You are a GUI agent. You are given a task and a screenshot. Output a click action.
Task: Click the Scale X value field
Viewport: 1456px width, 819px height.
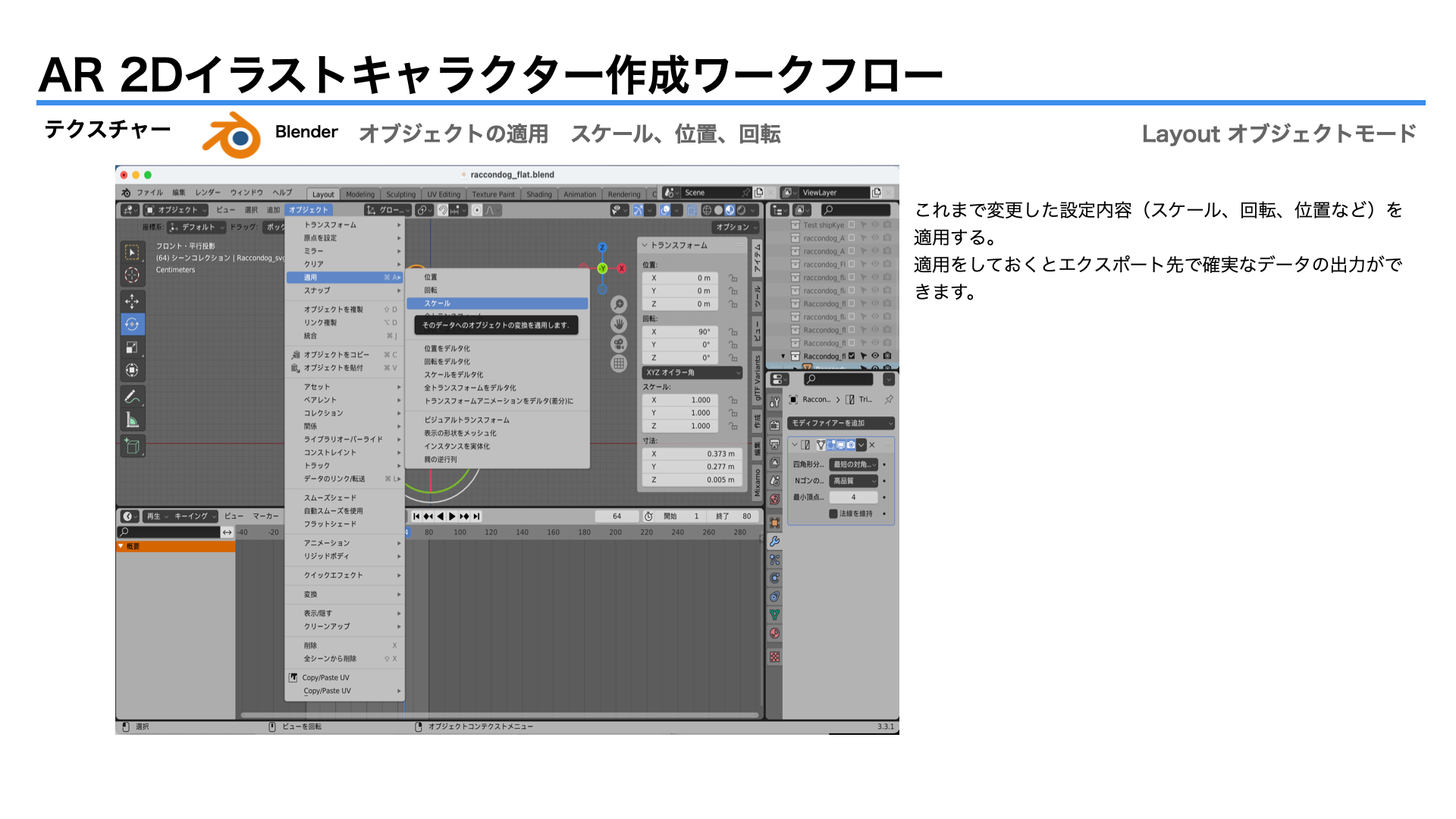[x=679, y=400]
